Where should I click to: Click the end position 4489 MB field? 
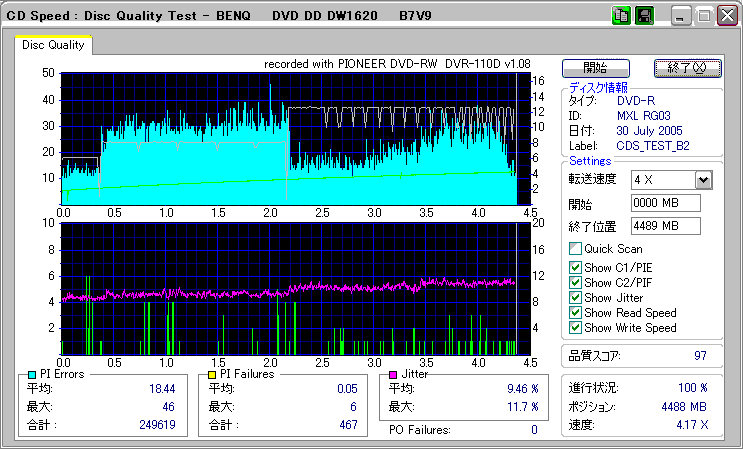click(665, 225)
